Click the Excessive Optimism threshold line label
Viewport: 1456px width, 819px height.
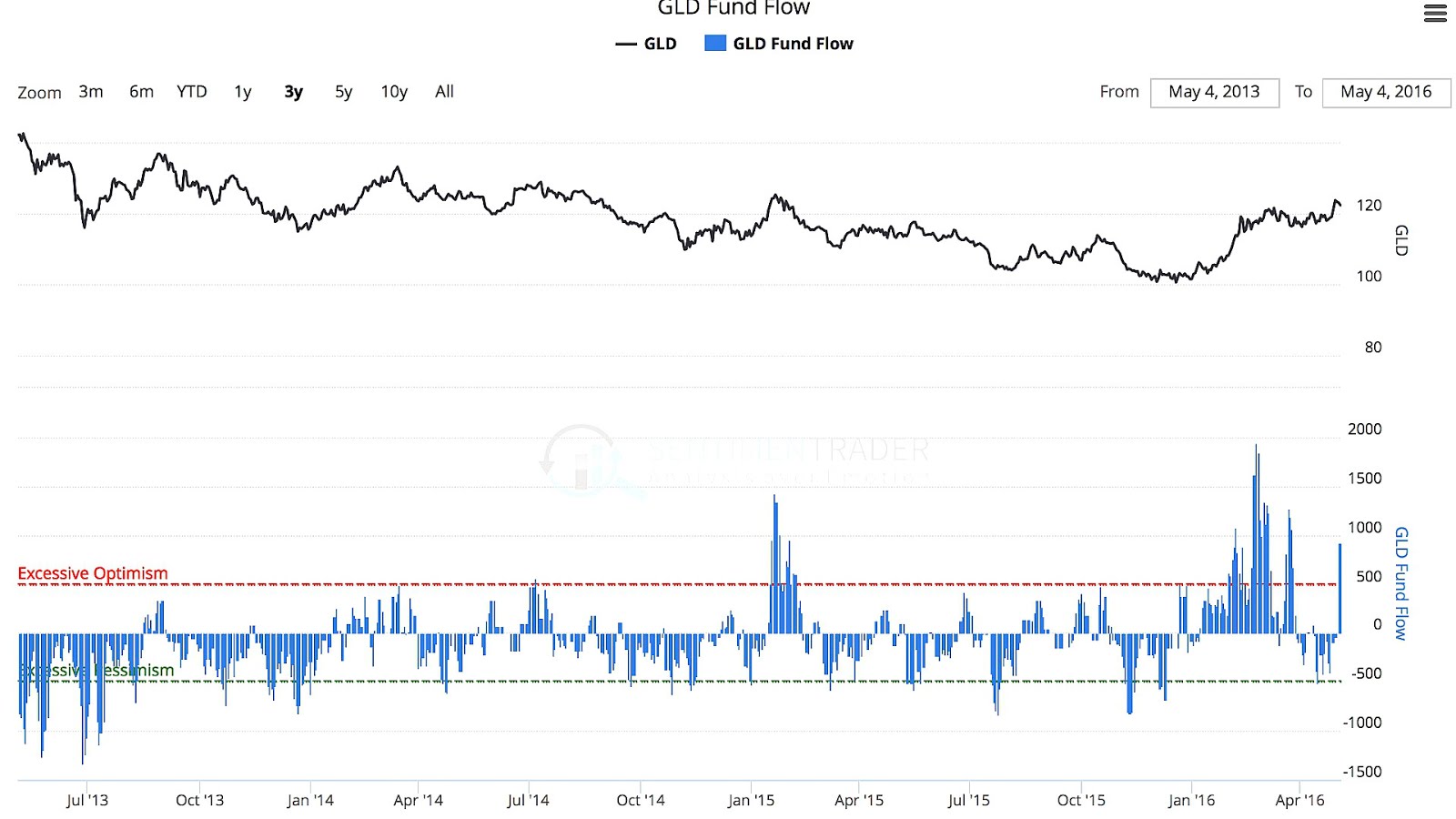(x=91, y=573)
